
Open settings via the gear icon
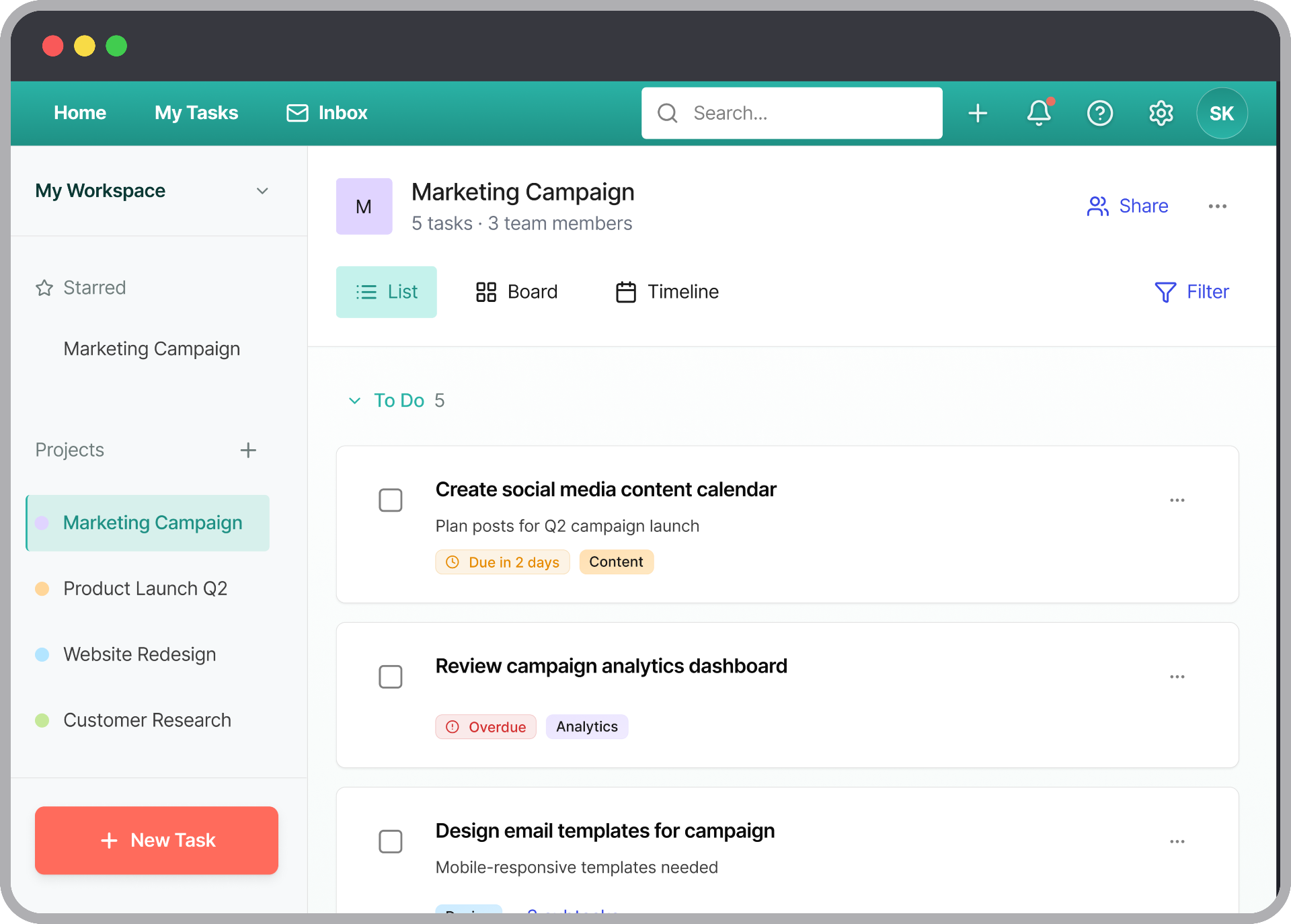pos(1161,113)
